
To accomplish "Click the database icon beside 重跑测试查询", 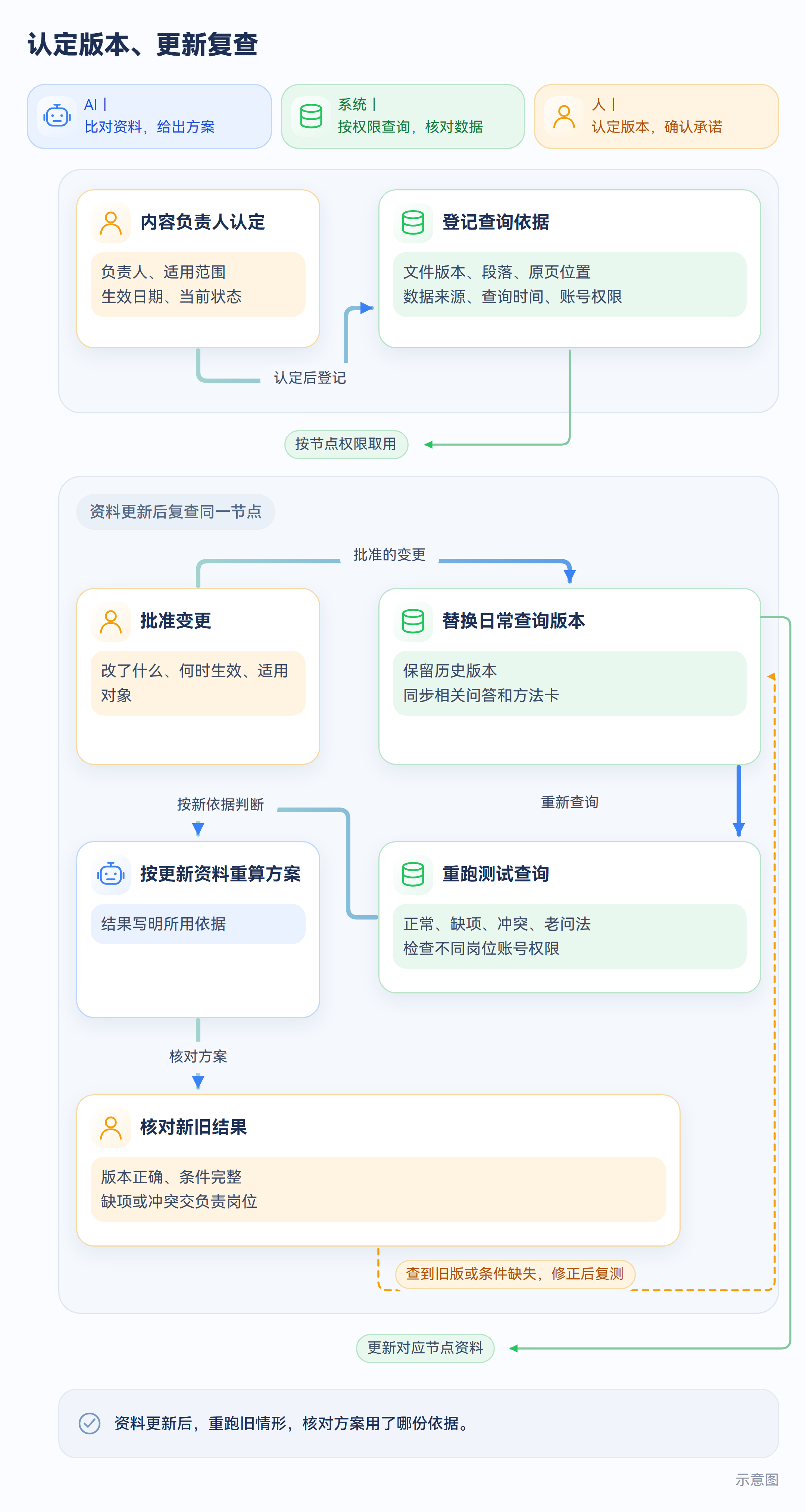I will pos(413,875).
